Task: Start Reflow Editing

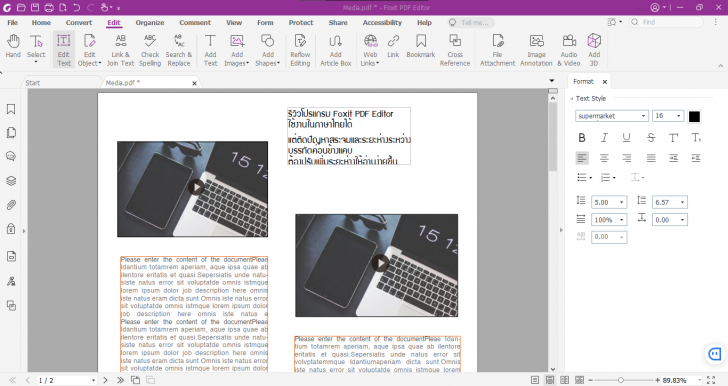Action: tap(300, 49)
